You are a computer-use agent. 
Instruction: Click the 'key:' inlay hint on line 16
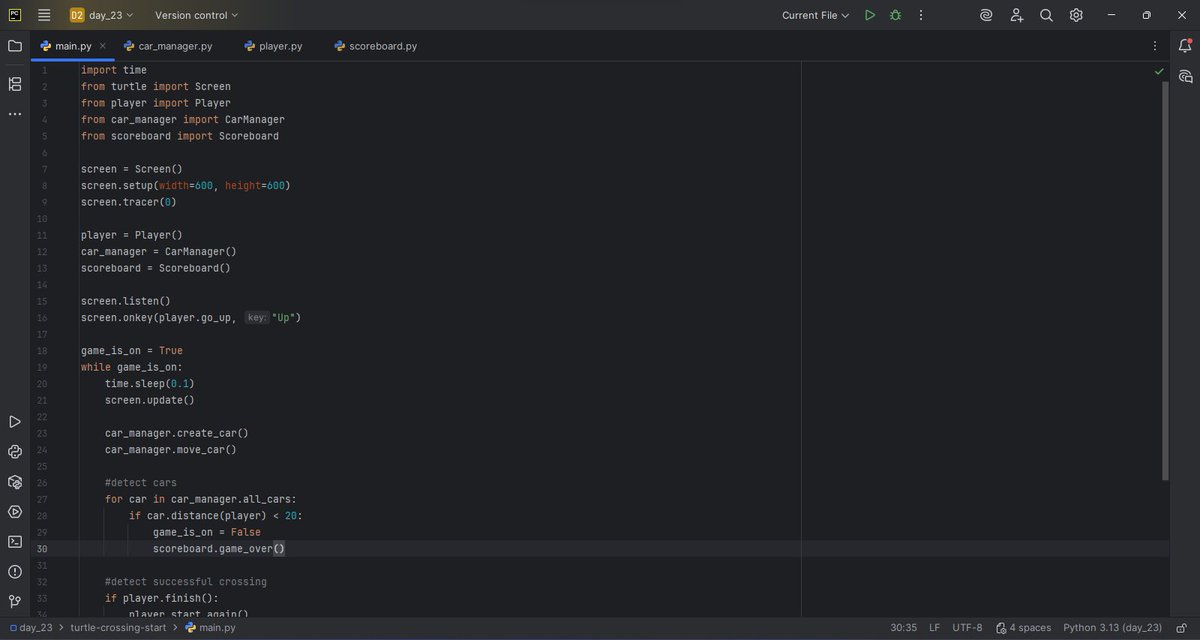coord(257,318)
